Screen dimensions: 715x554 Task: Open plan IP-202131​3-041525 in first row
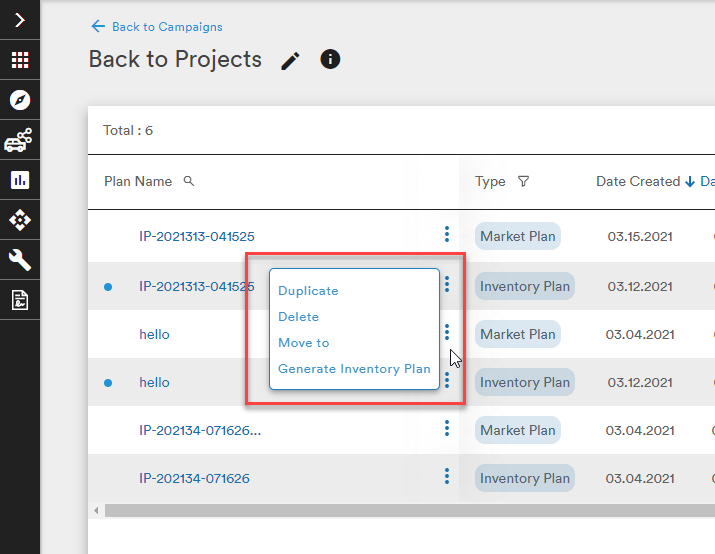pyautogui.click(x=197, y=237)
